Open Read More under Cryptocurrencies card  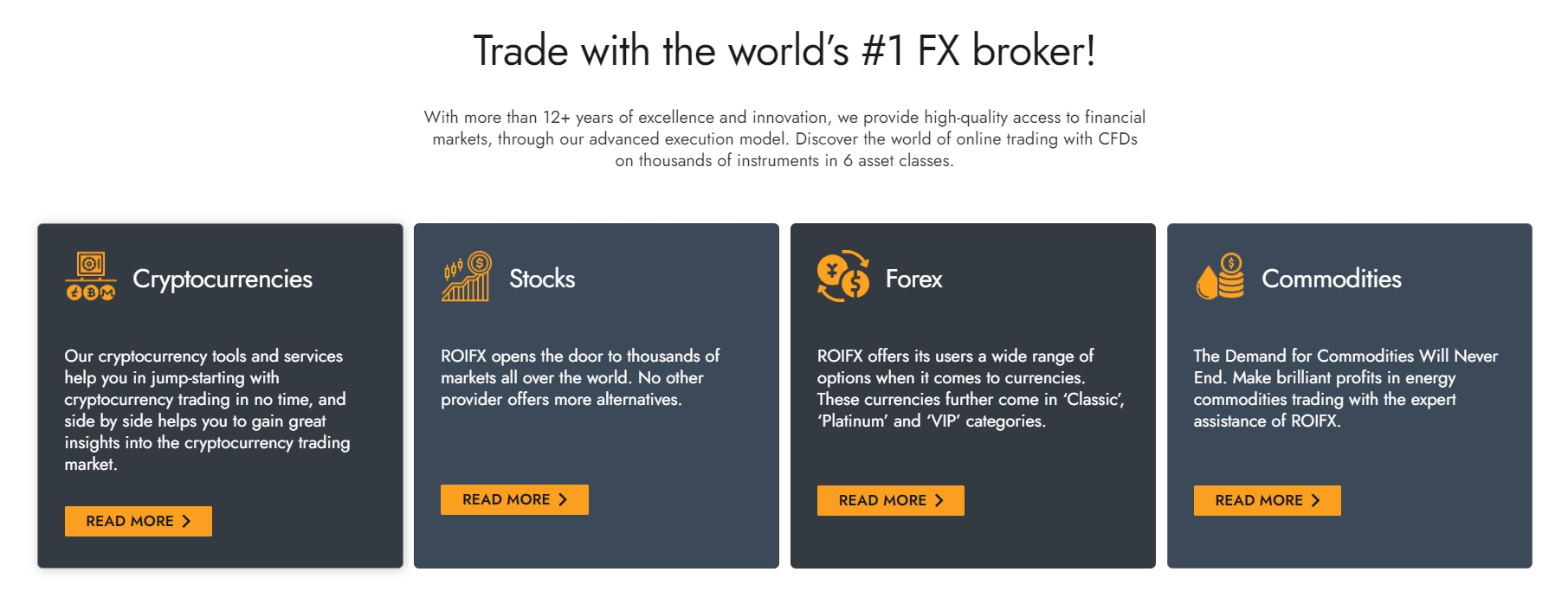pyautogui.click(x=139, y=521)
